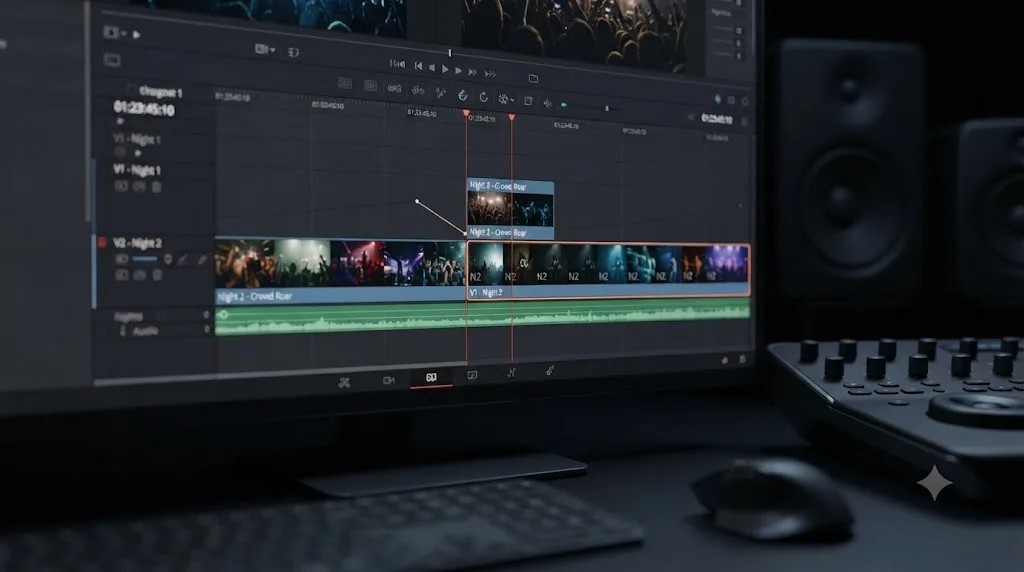This screenshot has height=572, width=1024.
Task: Switch to the Fusion/monitor page tab icon
Action: click(472, 375)
